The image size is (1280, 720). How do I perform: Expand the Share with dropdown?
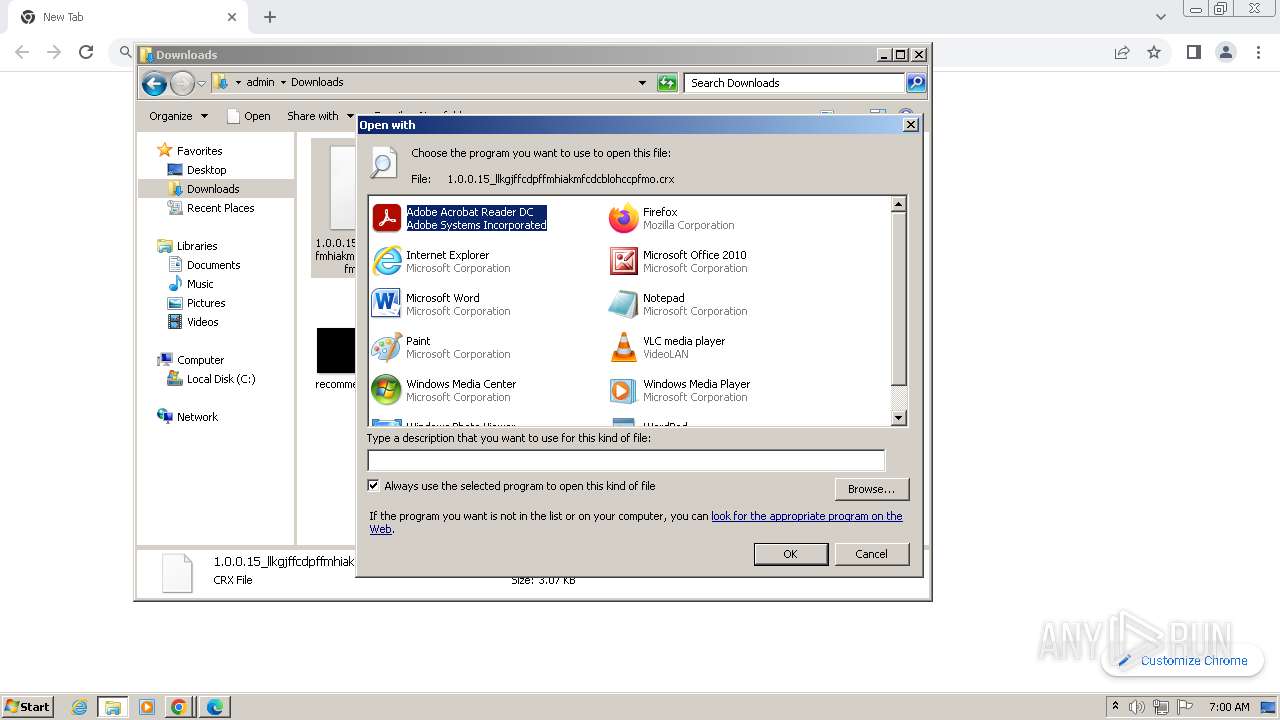click(320, 116)
